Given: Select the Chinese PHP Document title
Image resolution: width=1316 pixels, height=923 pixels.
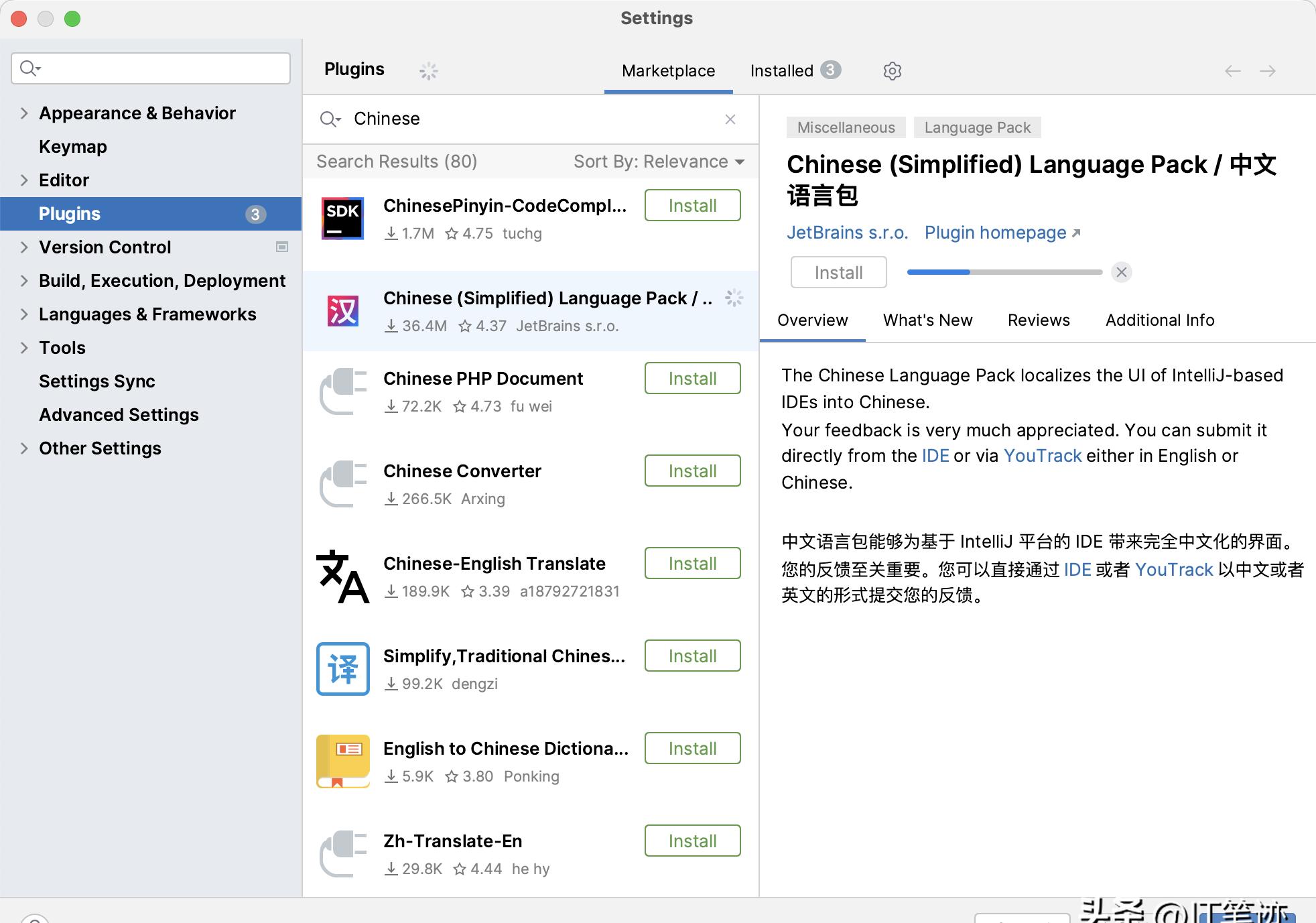Looking at the screenshot, I should [x=483, y=379].
